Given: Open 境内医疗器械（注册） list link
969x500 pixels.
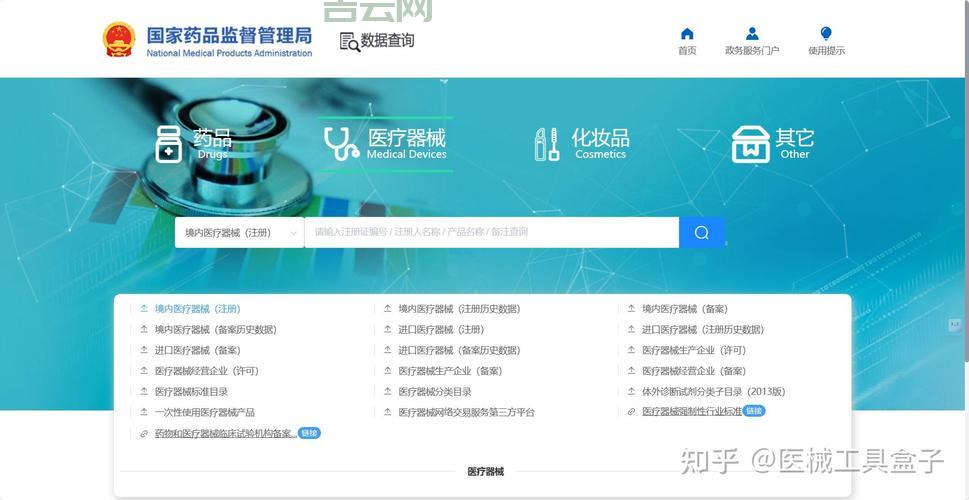Looking at the screenshot, I should [x=197, y=309].
